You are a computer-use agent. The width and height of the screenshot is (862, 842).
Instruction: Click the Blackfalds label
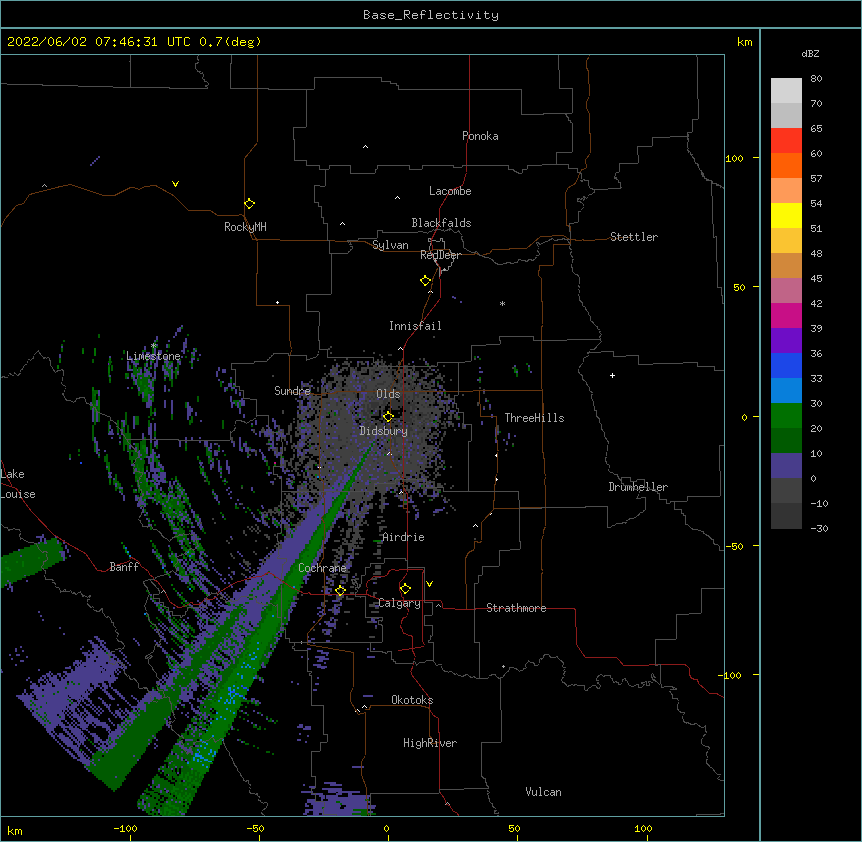pyautogui.click(x=441, y=223)
